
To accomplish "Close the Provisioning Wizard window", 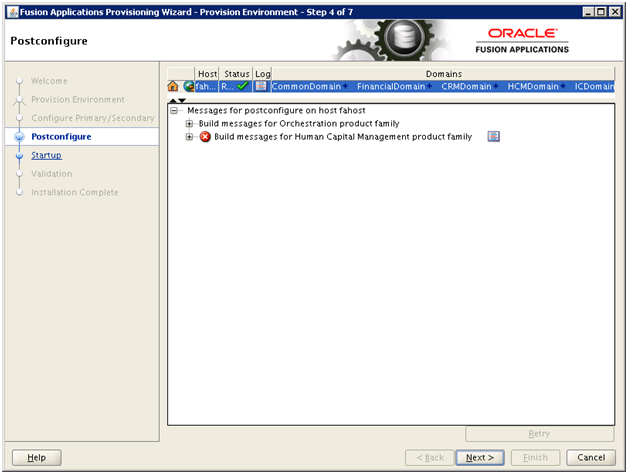I will click(614, 12).
